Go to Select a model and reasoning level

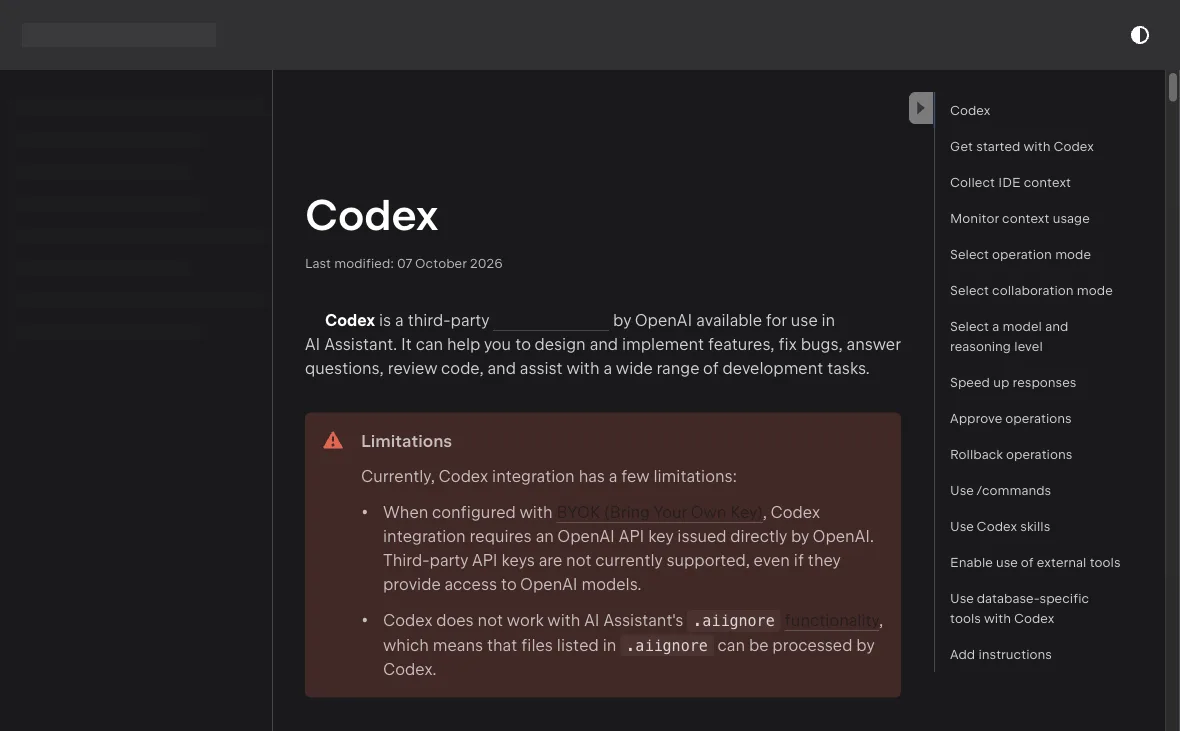pos(1008,337)
